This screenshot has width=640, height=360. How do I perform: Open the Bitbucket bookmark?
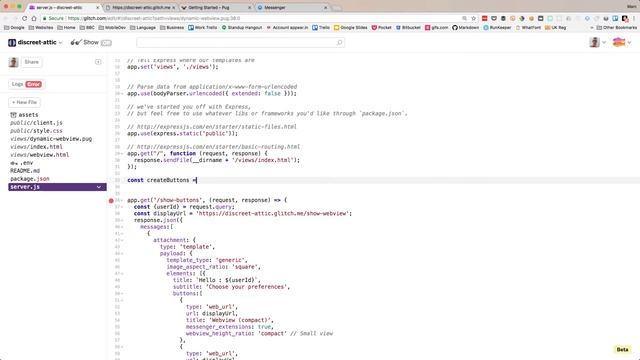(x=408, y=28)
